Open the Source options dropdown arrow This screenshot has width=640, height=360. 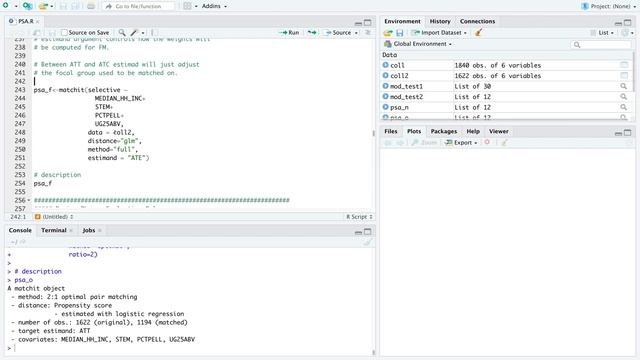[x=356, y=33]
